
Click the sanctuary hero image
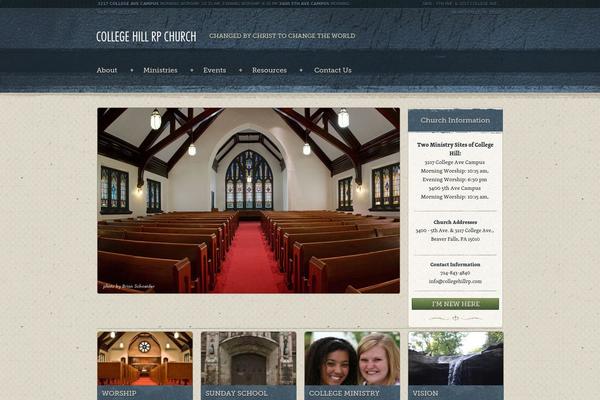pos(248,201)
